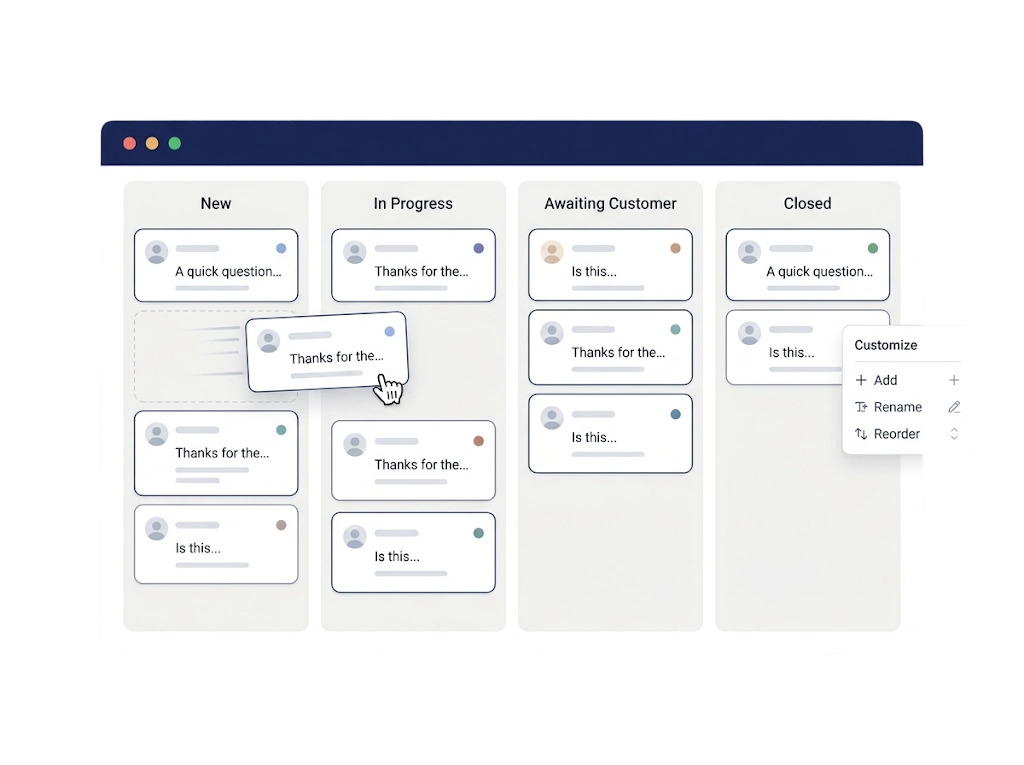The image size is (1024, 765).
Task: Click the up-down chevron stepper in Reorder row
Action: [x=954, y=434]
